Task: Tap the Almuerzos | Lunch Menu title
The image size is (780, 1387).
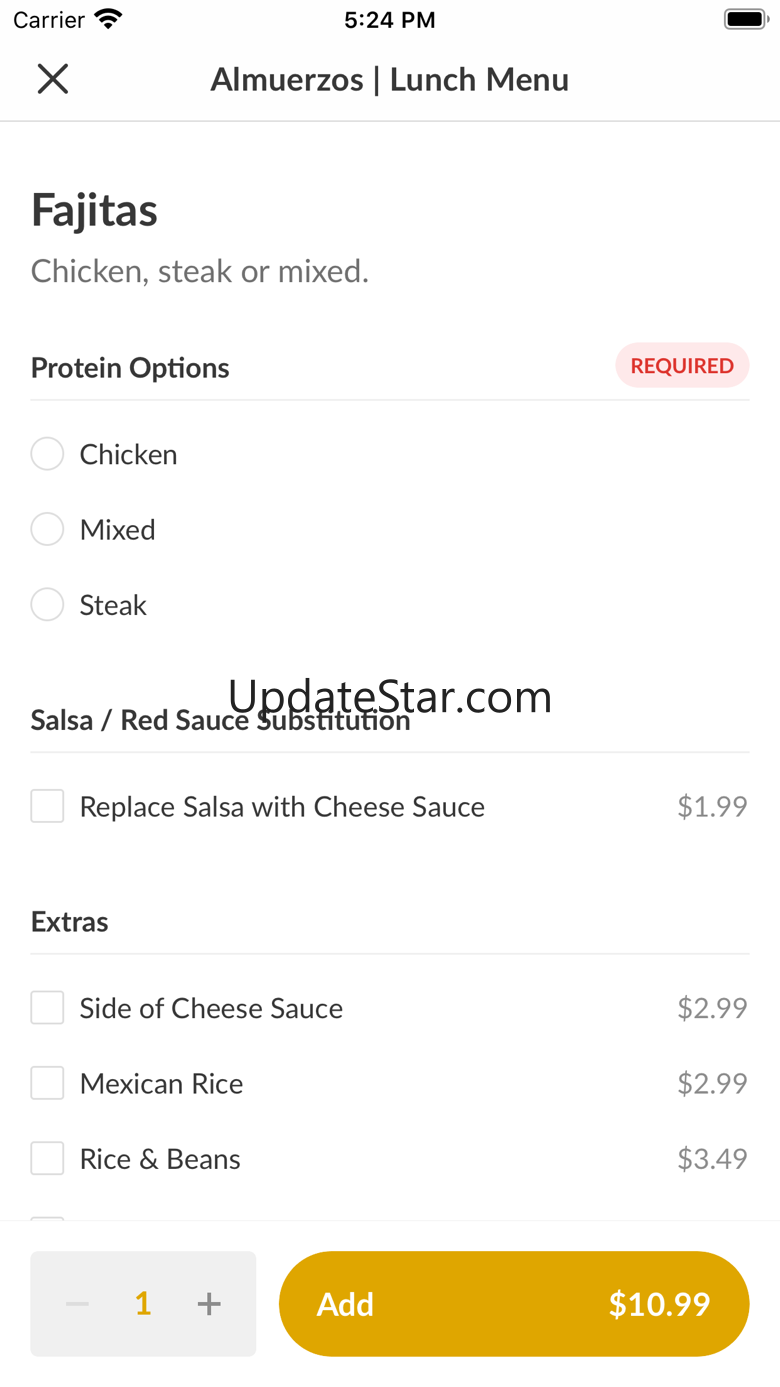Action: tap(389, 80)
